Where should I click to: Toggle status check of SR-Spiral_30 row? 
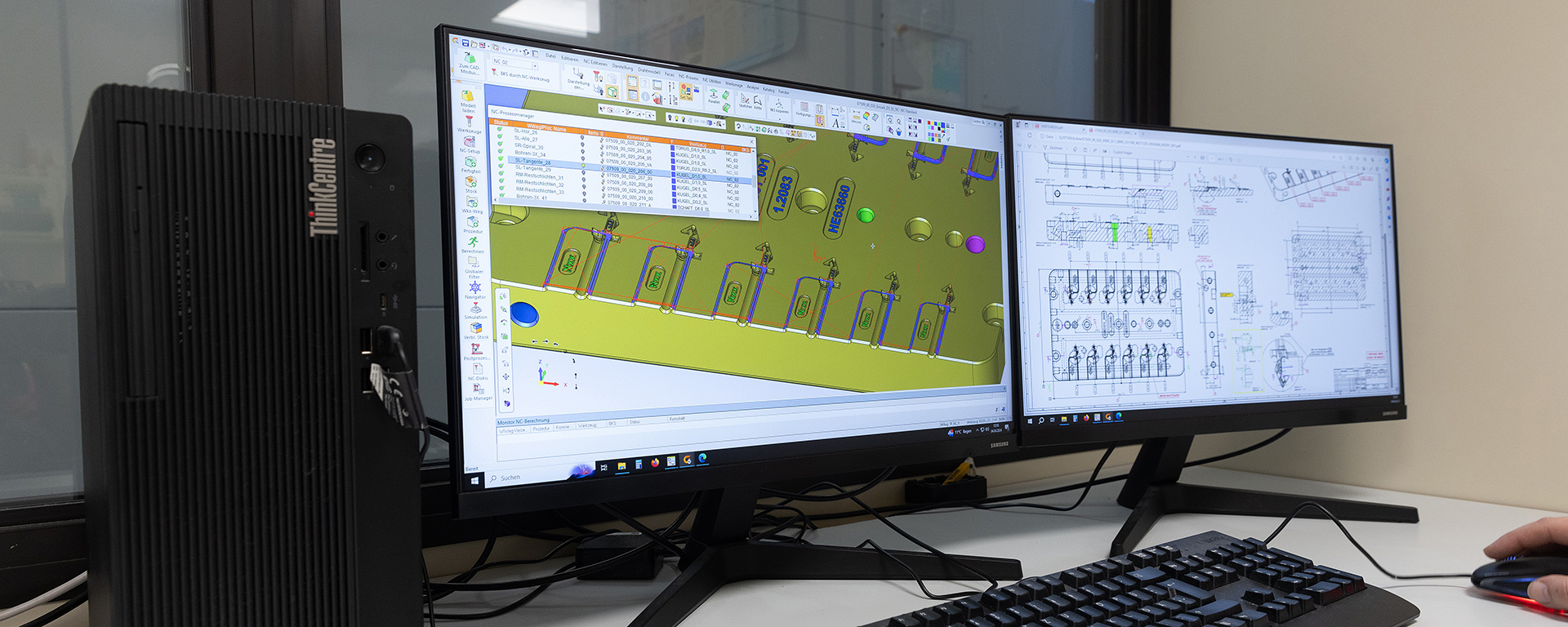click(500, 144)
